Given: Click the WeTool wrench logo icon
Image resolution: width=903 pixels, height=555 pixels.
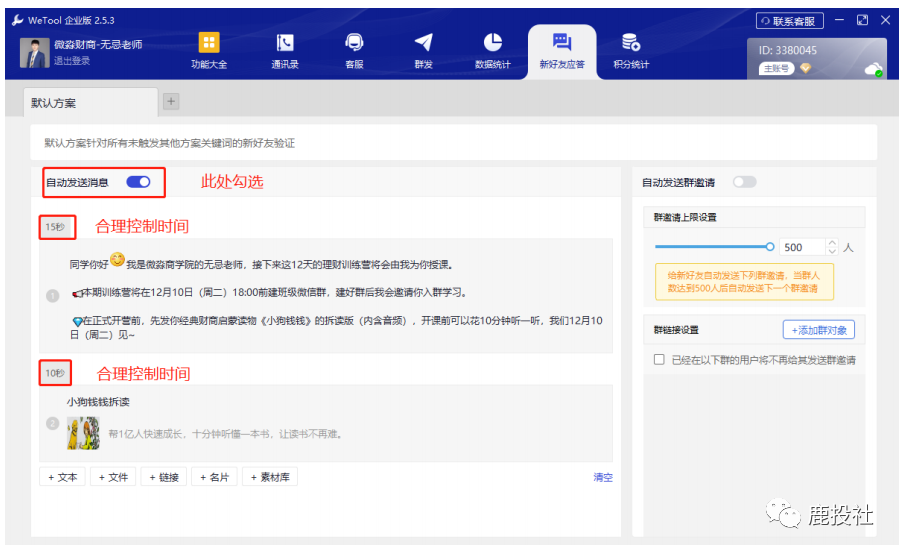Looking at the screenshot, I should [17, 20].
